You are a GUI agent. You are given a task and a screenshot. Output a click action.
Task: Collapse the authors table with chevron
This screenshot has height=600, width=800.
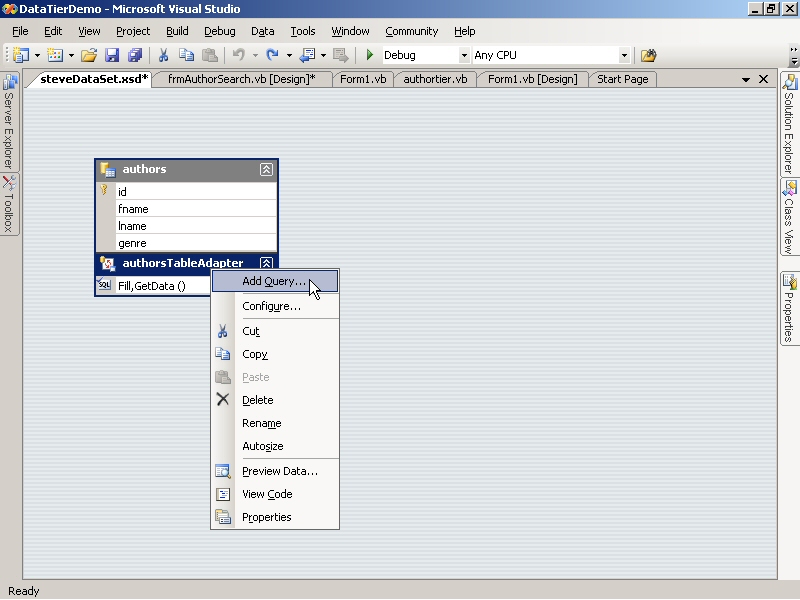266,169
